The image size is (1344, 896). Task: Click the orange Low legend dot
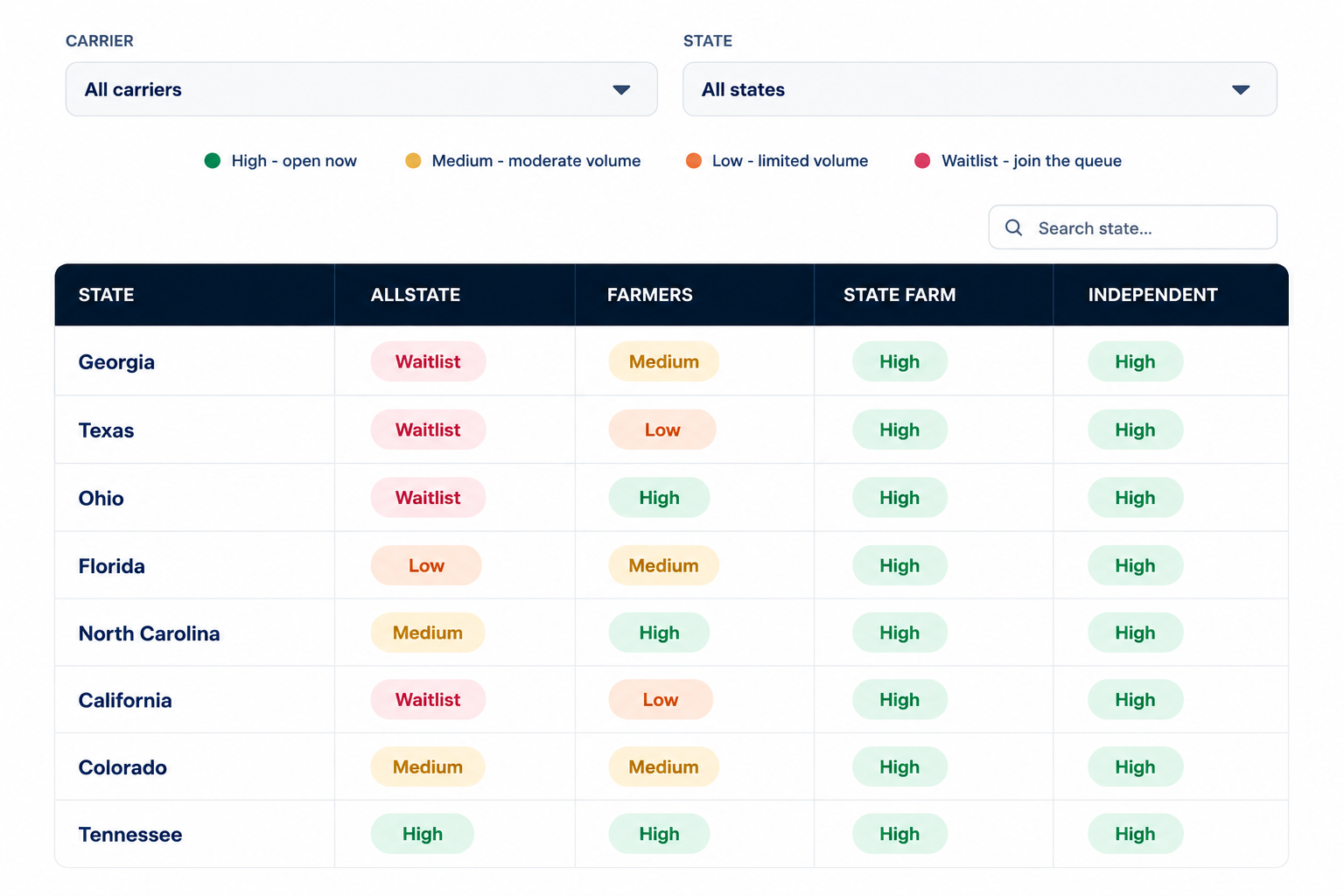694,160
